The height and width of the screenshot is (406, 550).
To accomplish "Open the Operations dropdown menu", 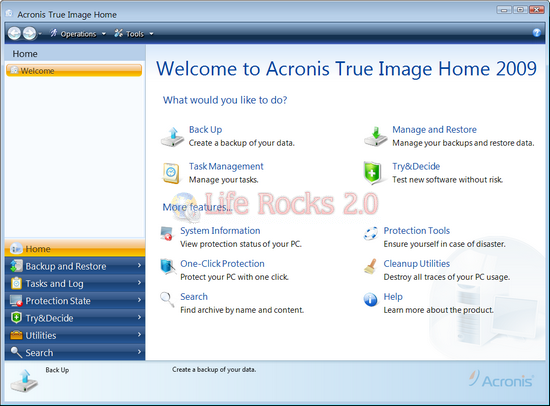I will tap(77, 34).
